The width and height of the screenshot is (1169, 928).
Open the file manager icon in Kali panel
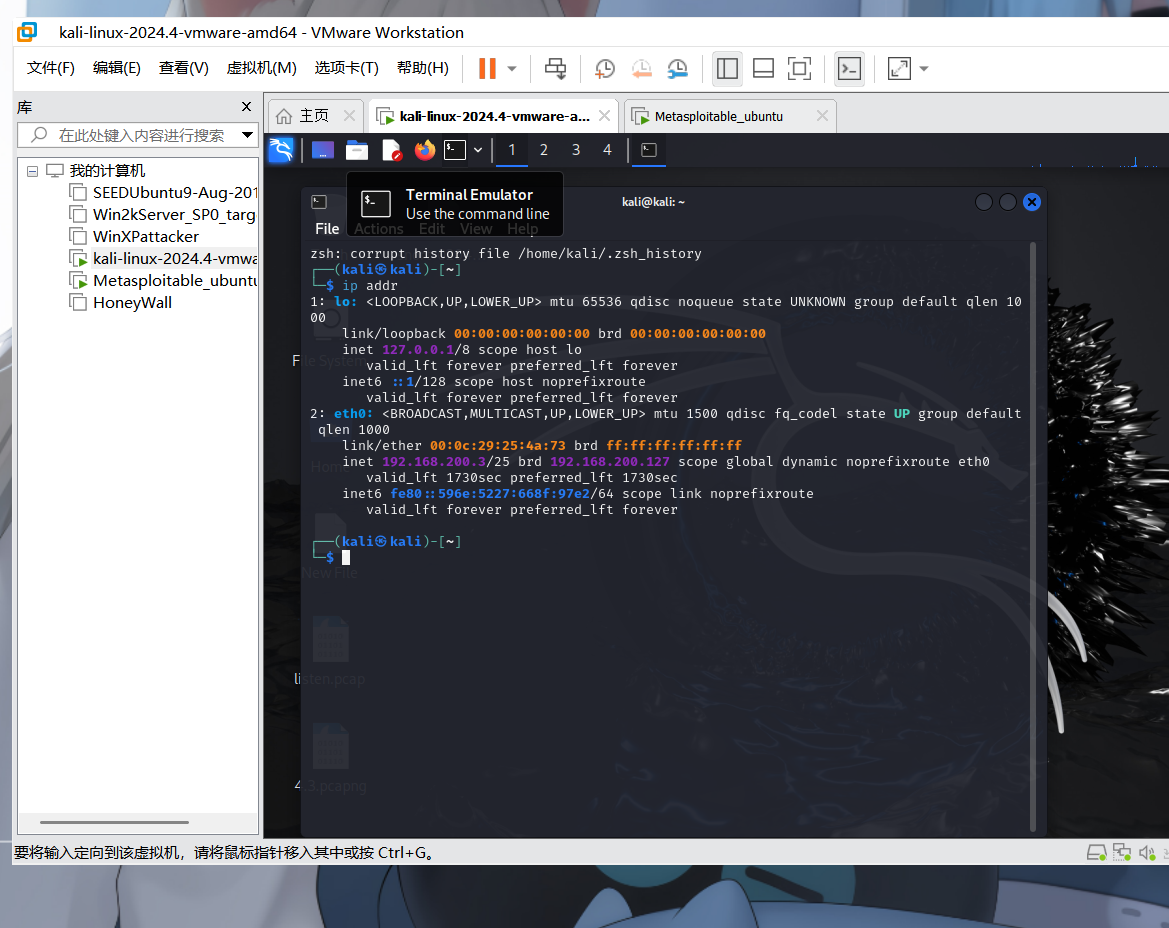click(357, 150)
